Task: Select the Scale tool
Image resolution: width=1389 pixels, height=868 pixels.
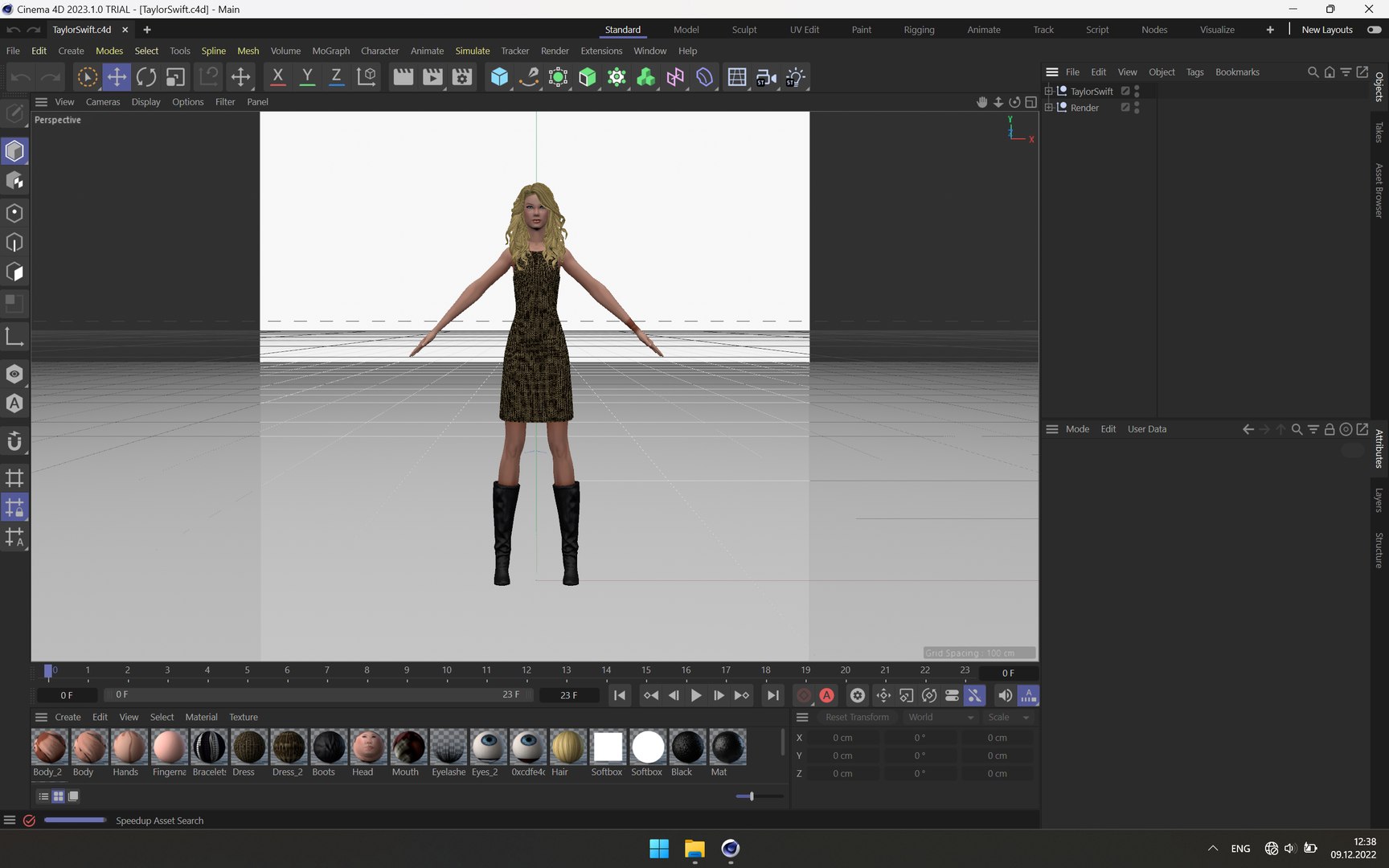Action: (175, 77)
